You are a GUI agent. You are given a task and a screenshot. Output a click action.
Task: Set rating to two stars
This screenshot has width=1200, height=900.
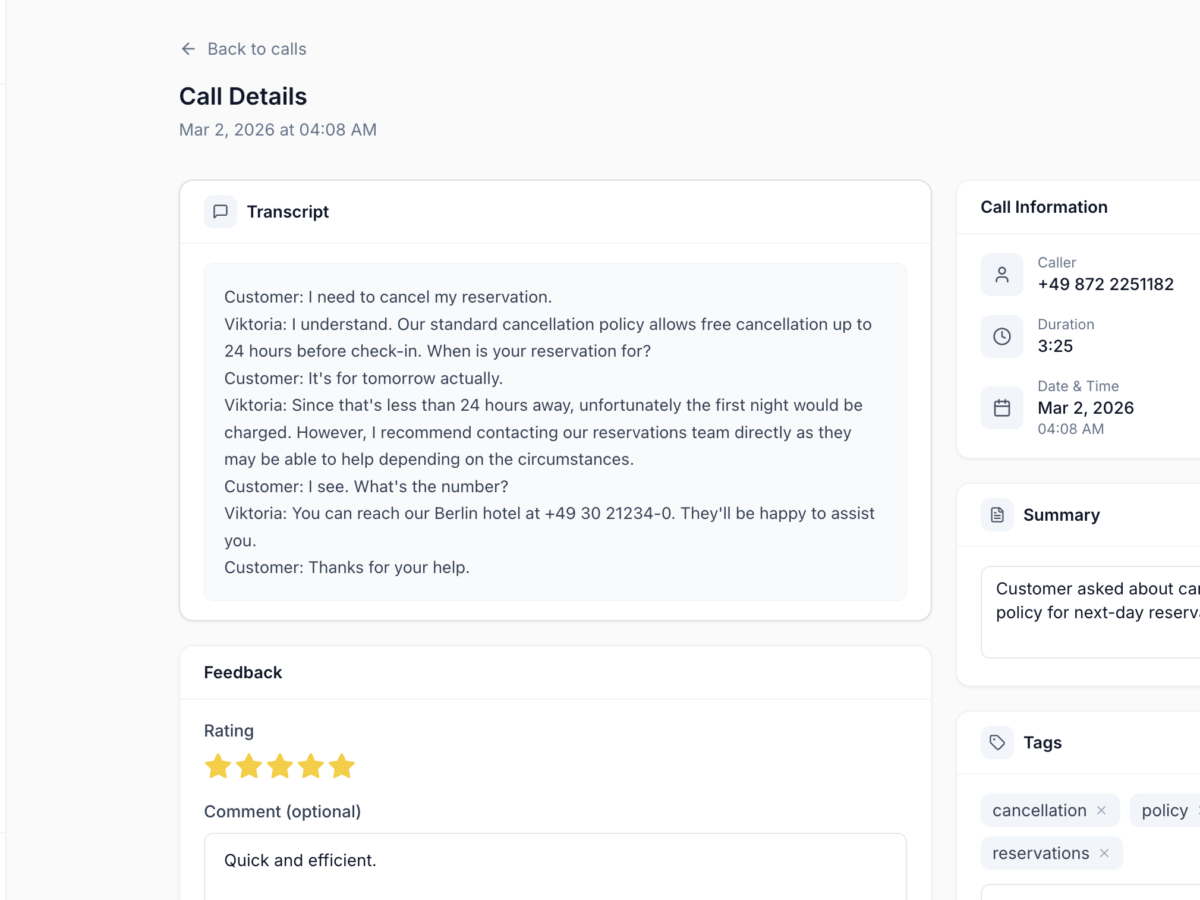pyautogui.click(x=249, y=767)
